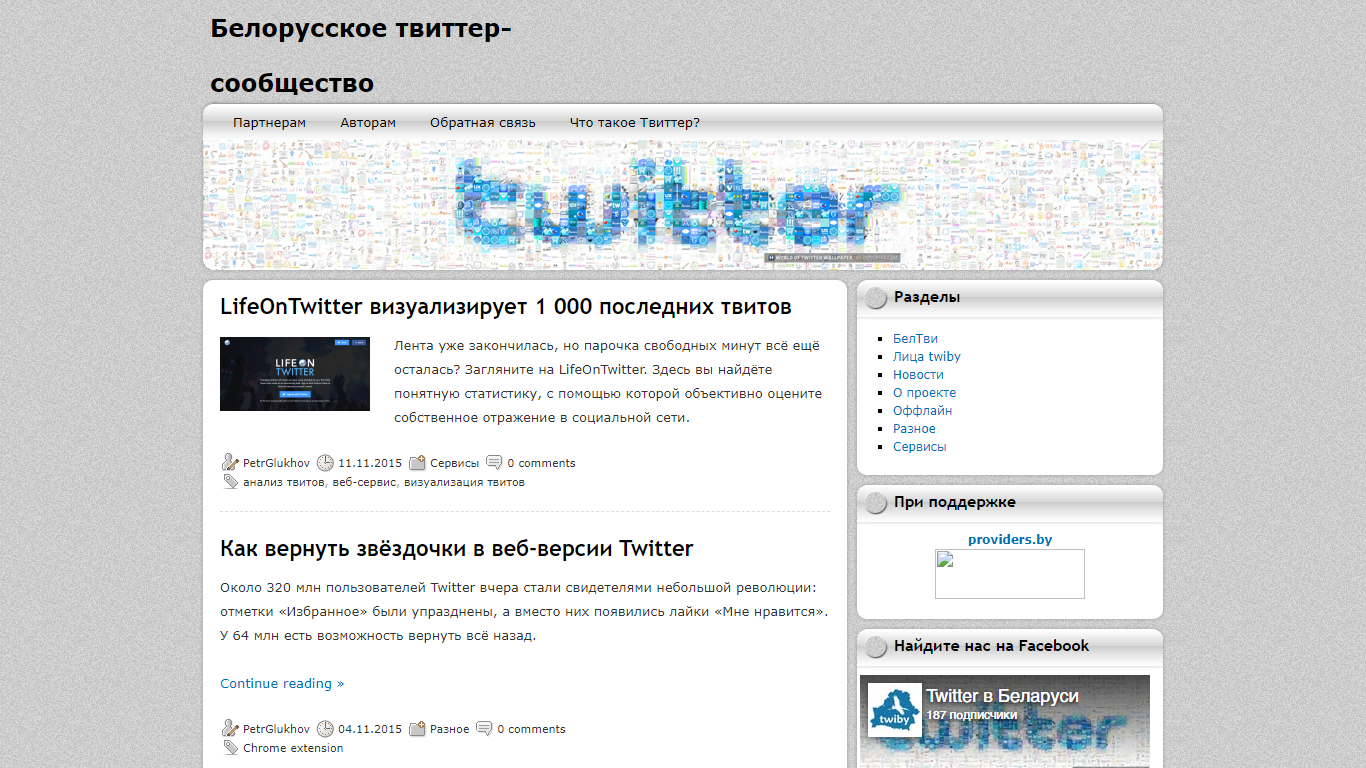
Task: Click Найдите нас на Facebook heading
Action: pyautogui.click(x=991, y=646)
